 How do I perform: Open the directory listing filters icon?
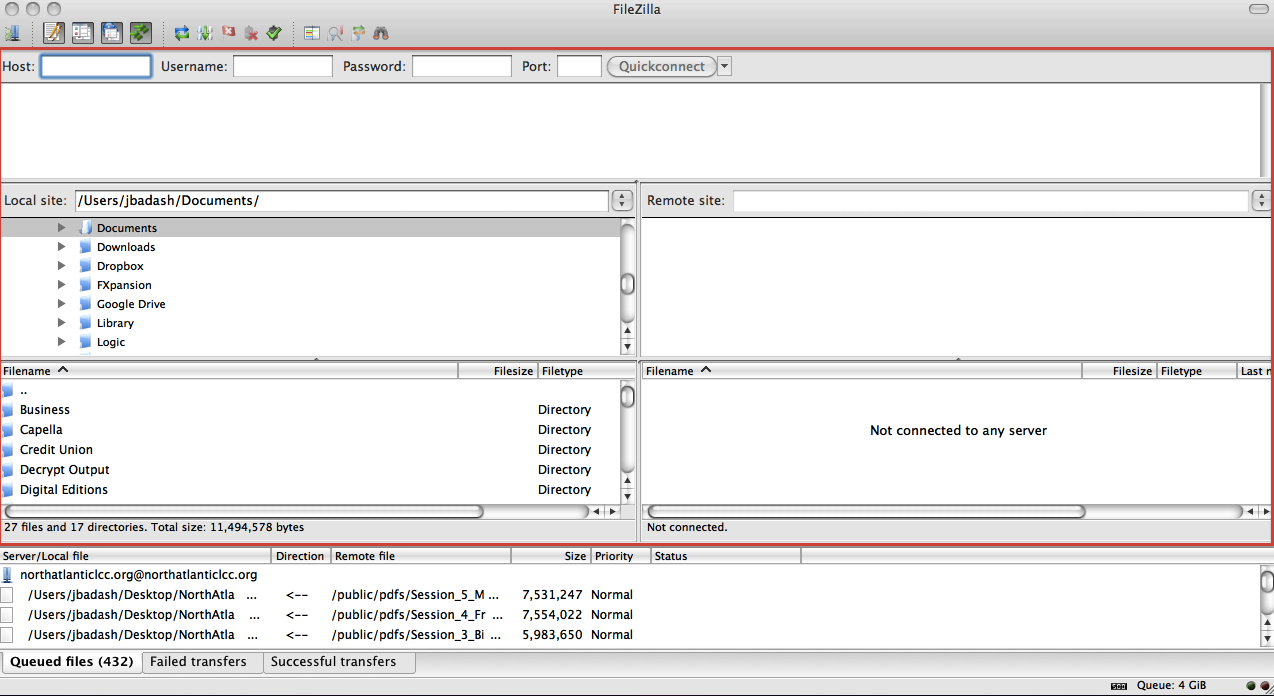(312, 33)
